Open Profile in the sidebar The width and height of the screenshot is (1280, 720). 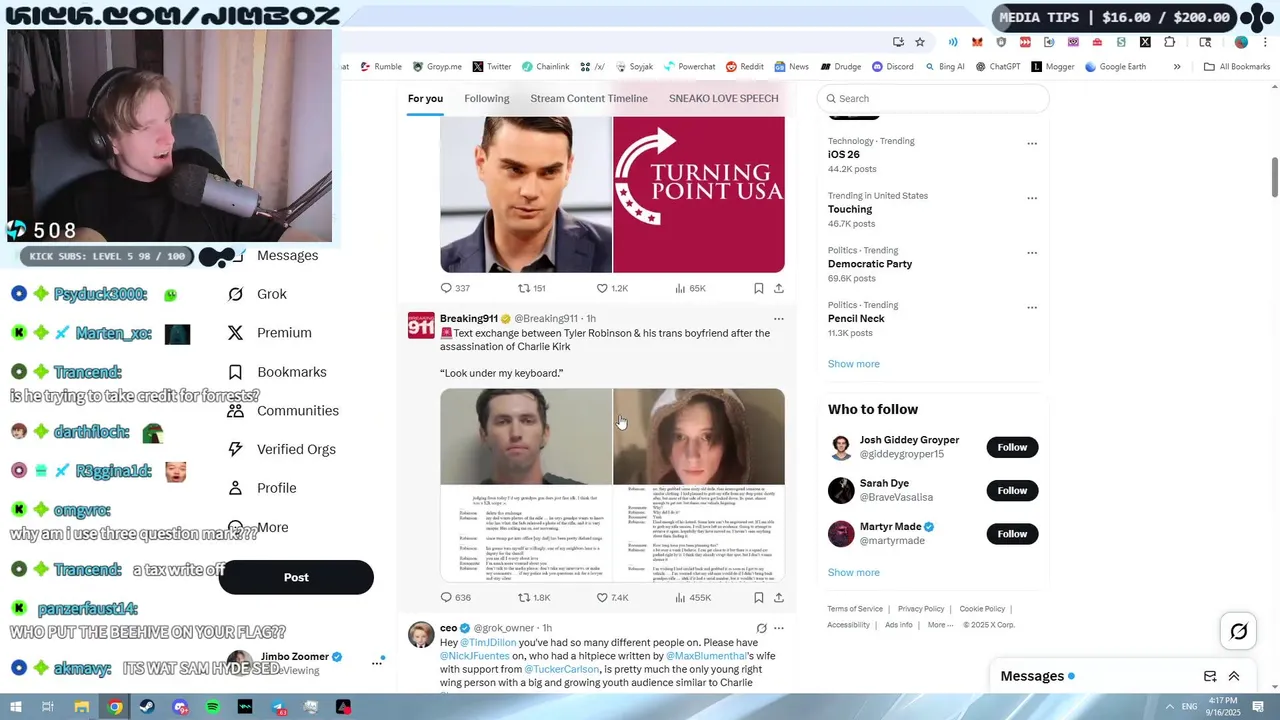(262, 488)
